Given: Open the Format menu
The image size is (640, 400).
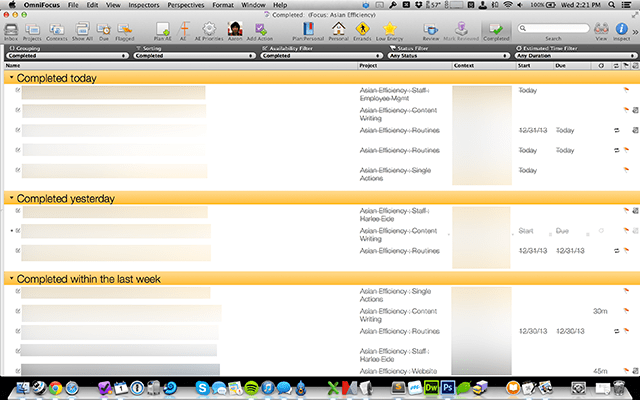Looking at the screenshot, I should point(223,5).
